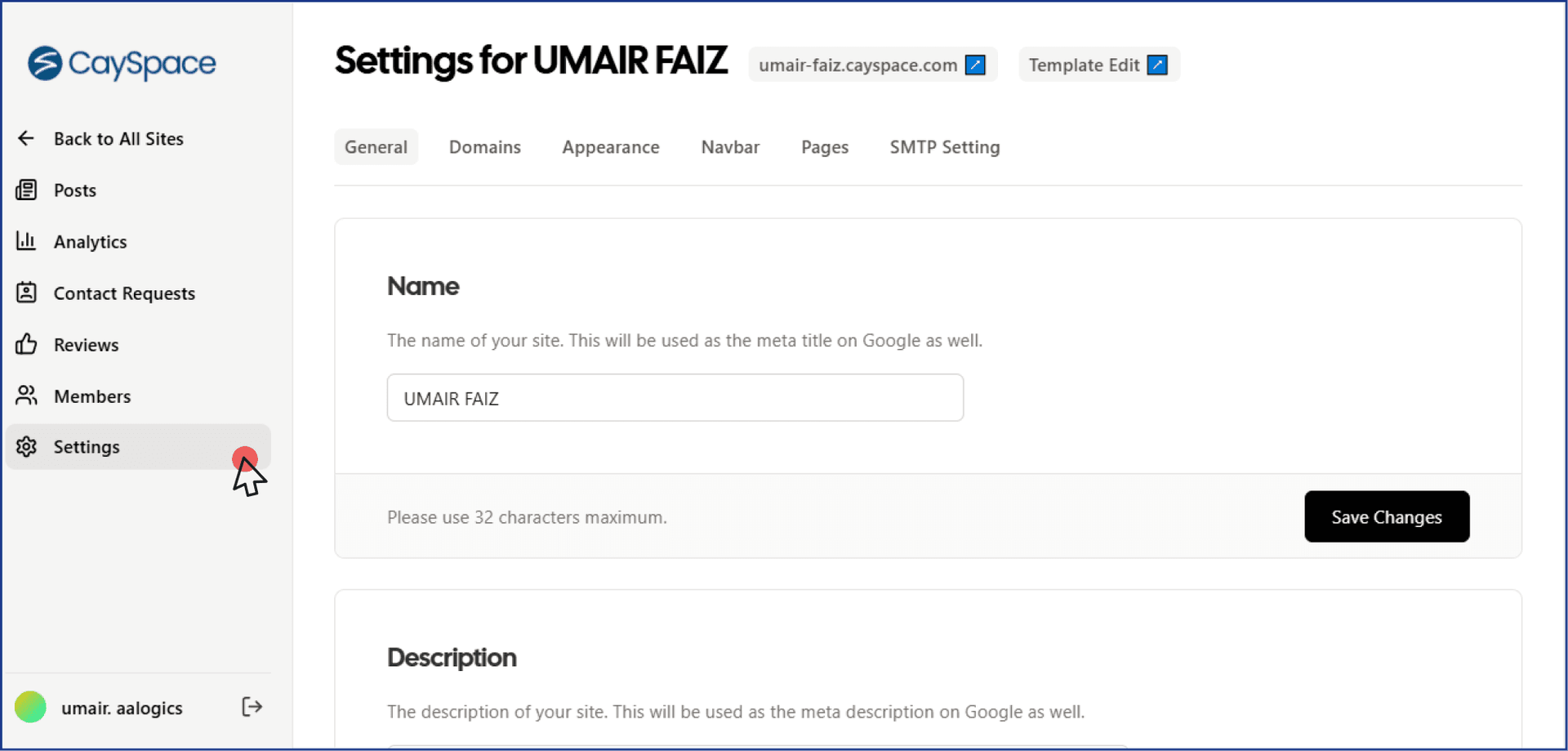Click the green profile avatar circle
Viewport: 1568px width, 751px height.
pos(30,707)
